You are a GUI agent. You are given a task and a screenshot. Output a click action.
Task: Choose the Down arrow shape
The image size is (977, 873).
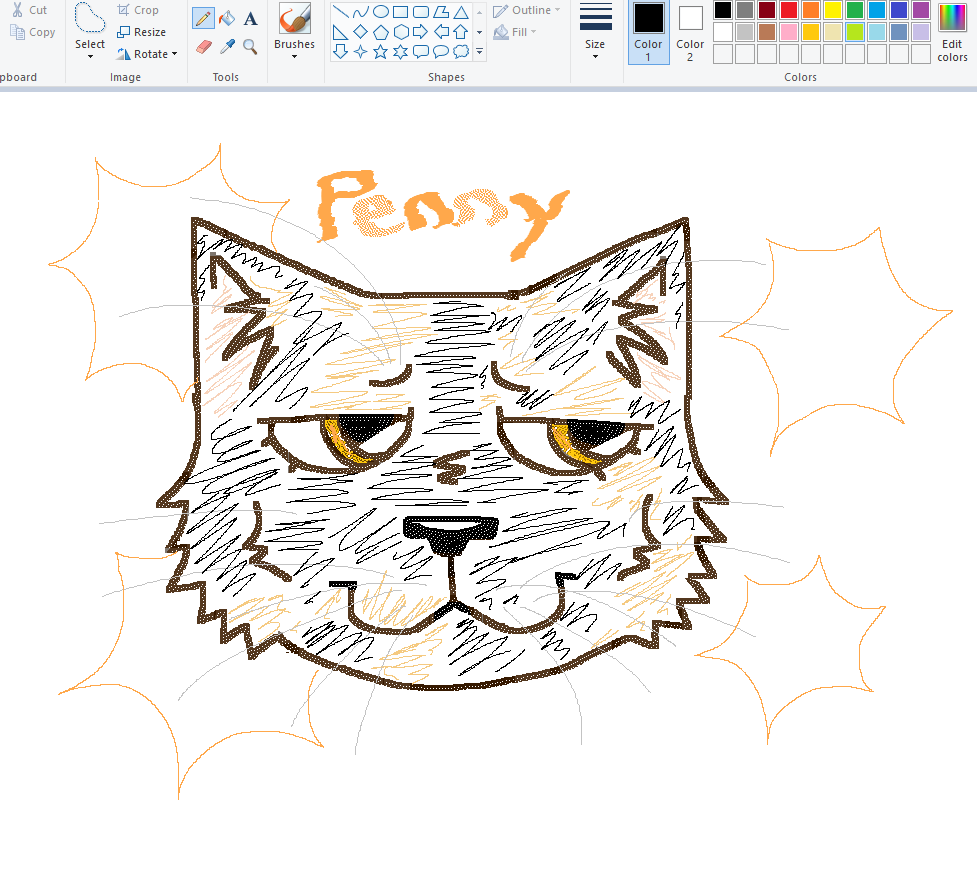tap(340, 52)
